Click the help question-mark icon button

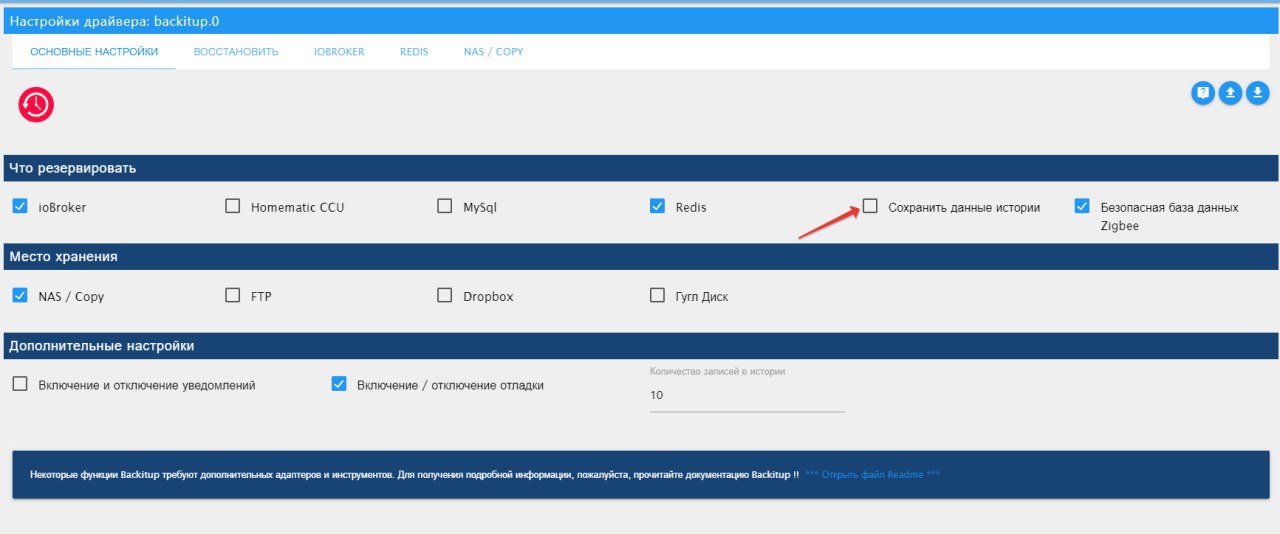coord(1203,93)
